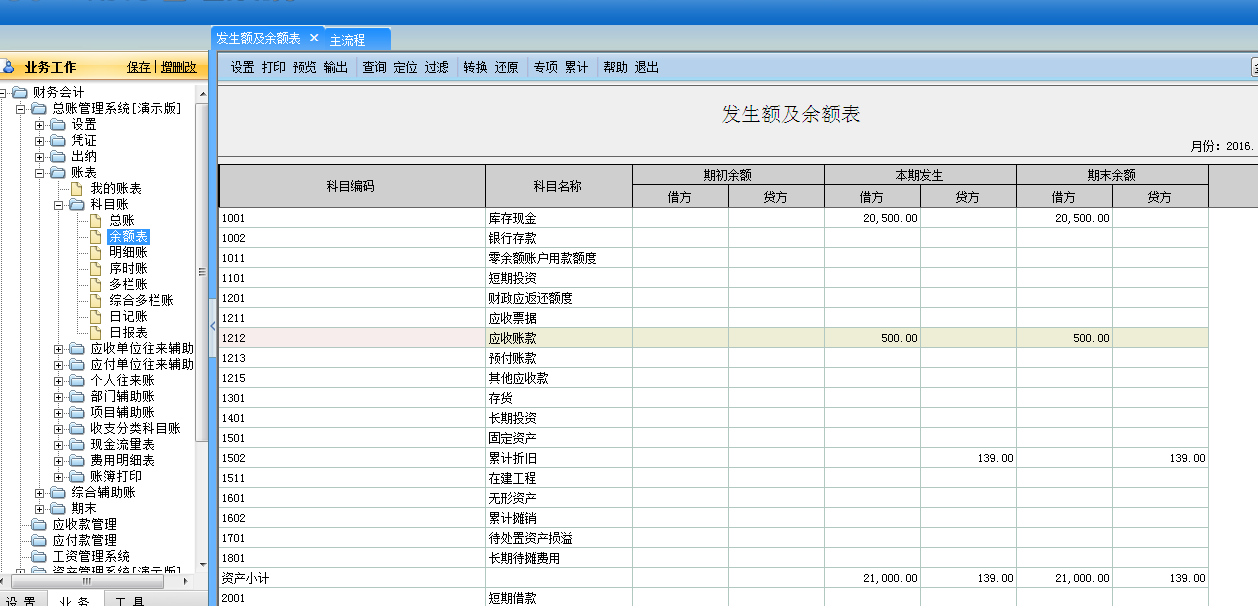The height and width of the screenshot is (606, 1258).
Task: Click the 保存 link in sidebar header
Action: (x=139, y=68)
